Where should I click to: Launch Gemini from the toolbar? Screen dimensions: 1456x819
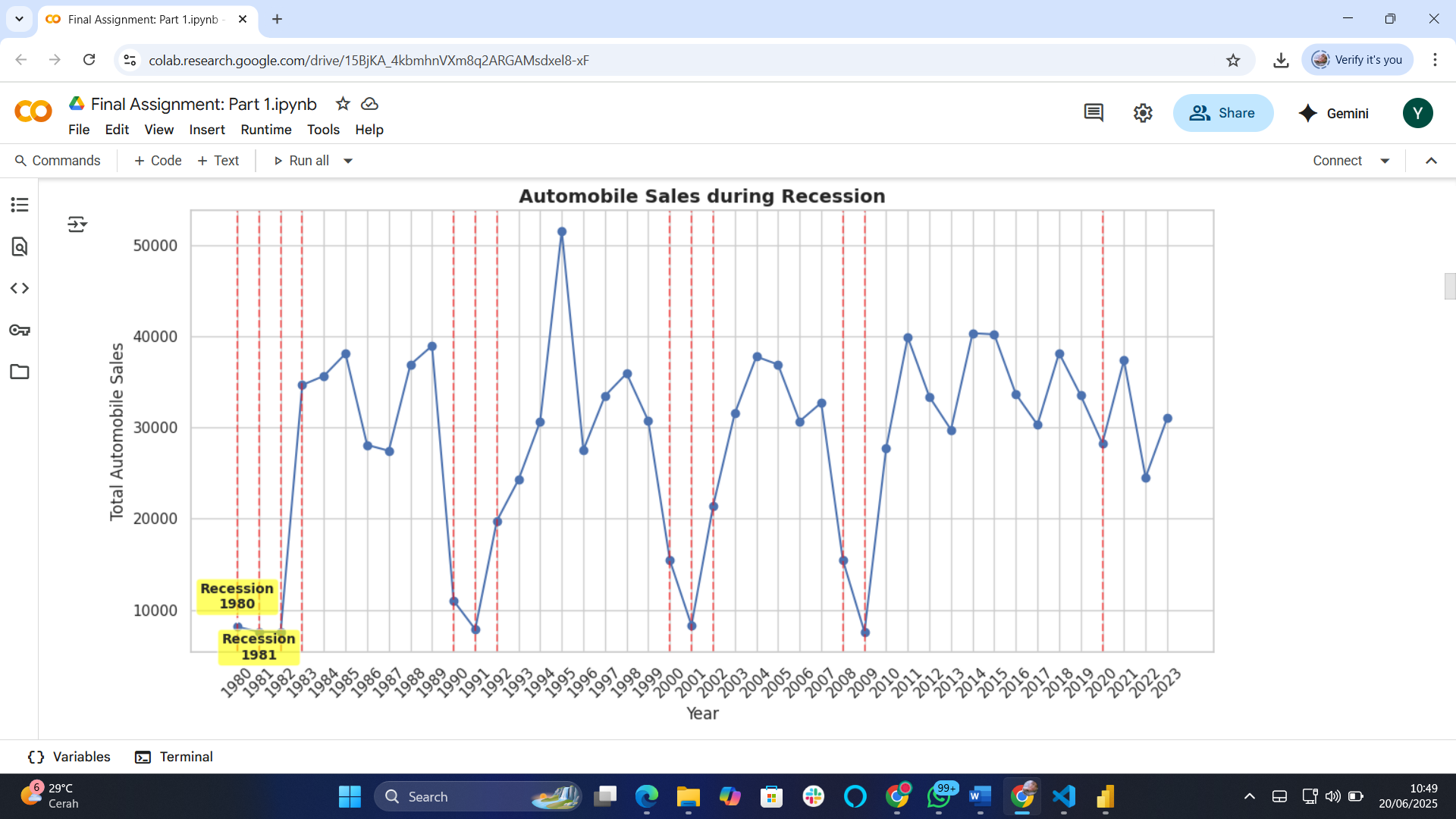point(1335,113)
